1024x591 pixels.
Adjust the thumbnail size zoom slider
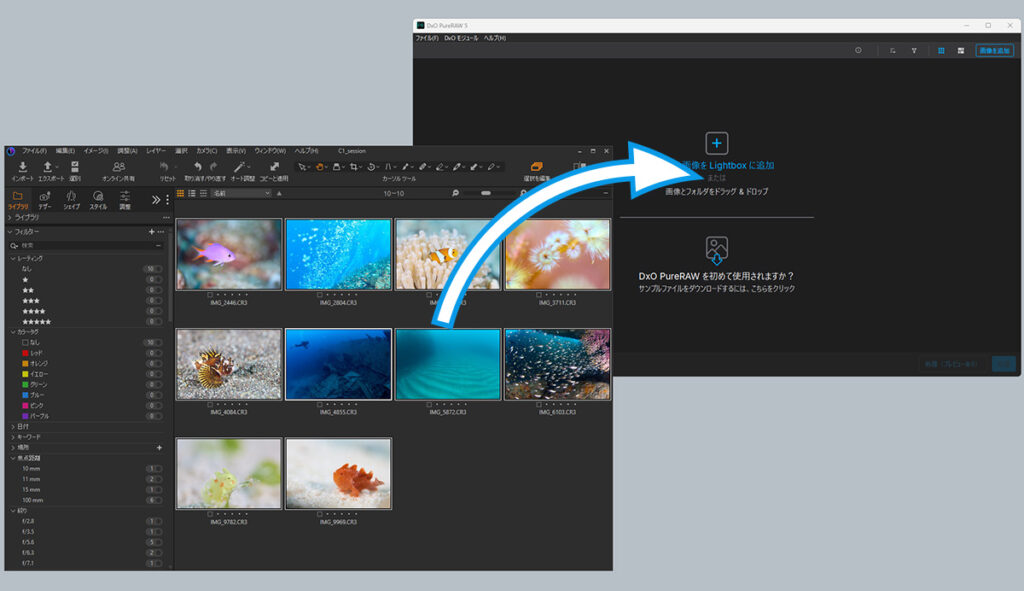(x=486, y=193)
